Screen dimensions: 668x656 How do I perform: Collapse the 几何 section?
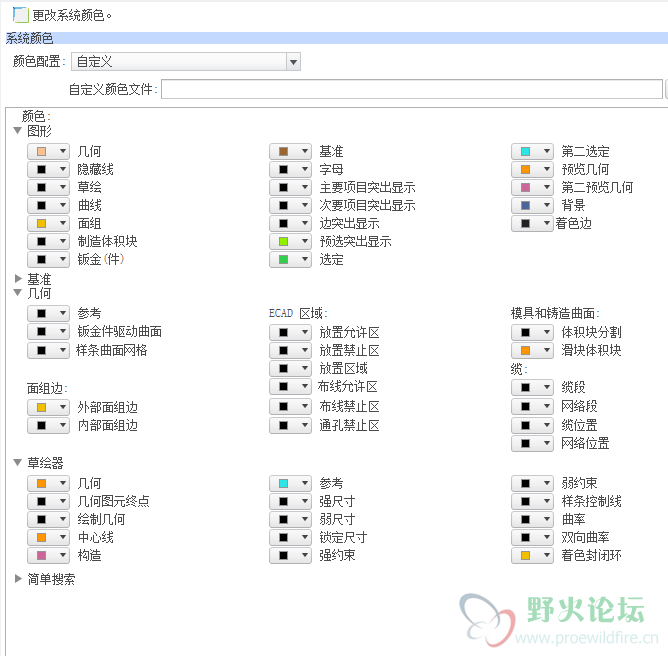17,293
